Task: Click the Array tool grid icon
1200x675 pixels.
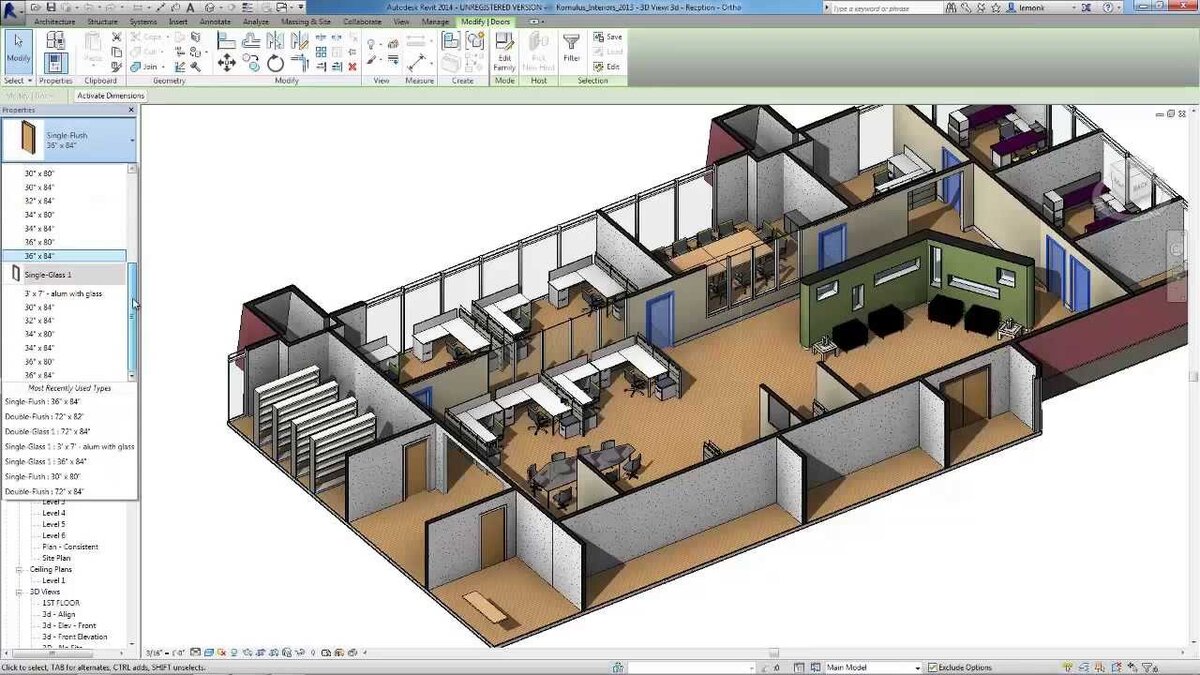Action: pos(321,51)
